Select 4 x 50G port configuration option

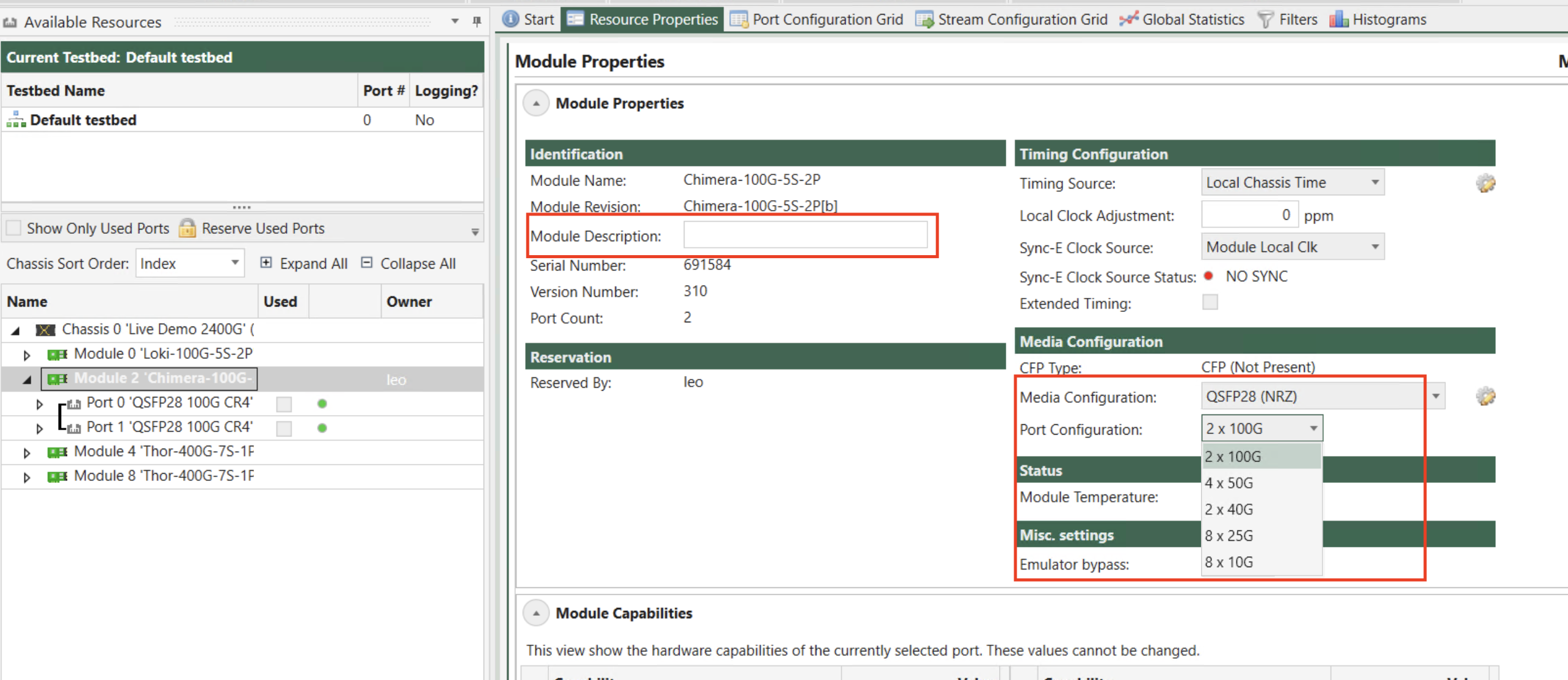click(1261, 483)
